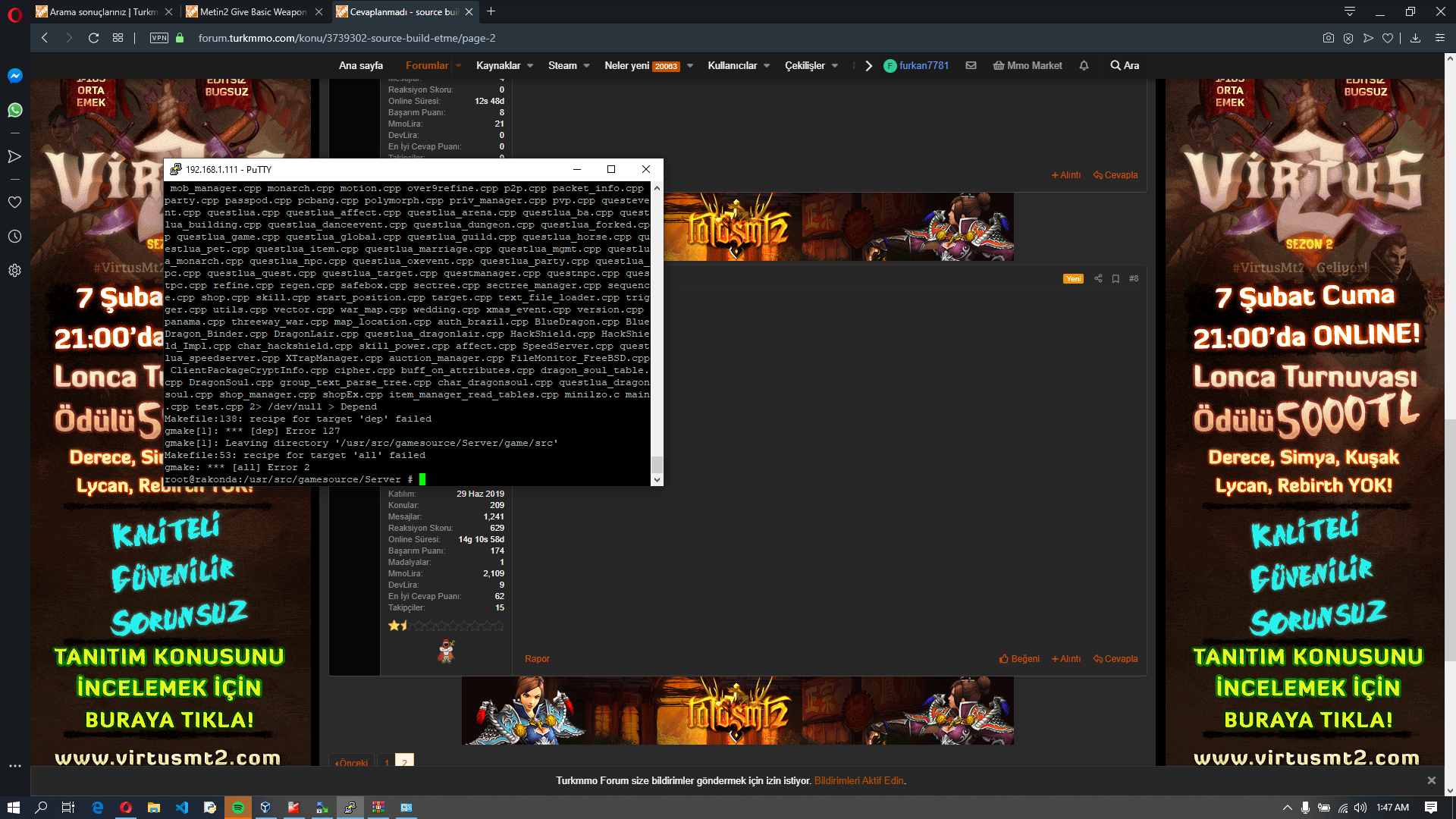Image resolution: width=1456 pixels, height=819 pixels.
Task: Expand the Forumlar dropdown arrow
Action: pyautogui.click(x=459, y=65)
